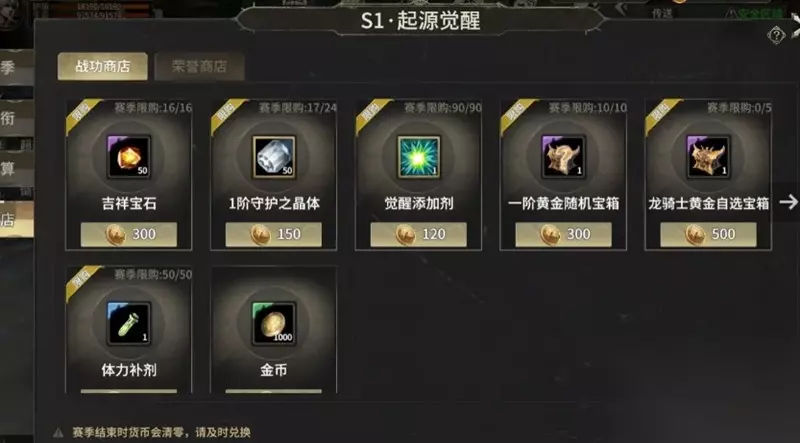Select the 1阶守护之晶体 crystal icon
This screenshot has width=800, height=443.
point(274,157)
